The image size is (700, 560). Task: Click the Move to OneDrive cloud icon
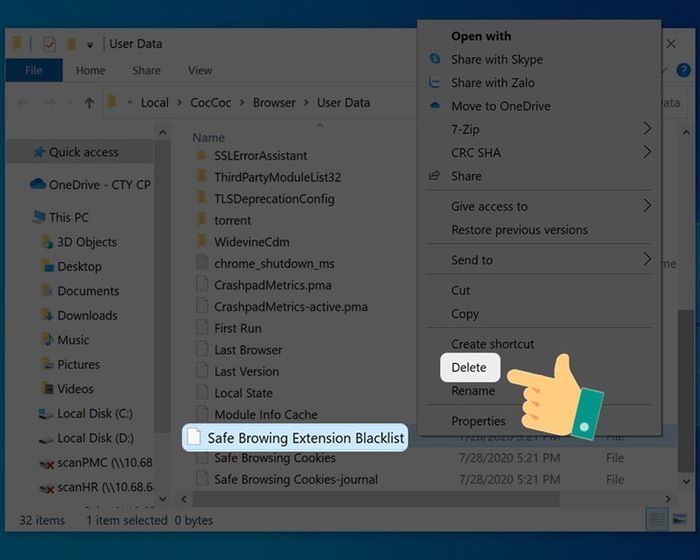(x=435, y=106)
